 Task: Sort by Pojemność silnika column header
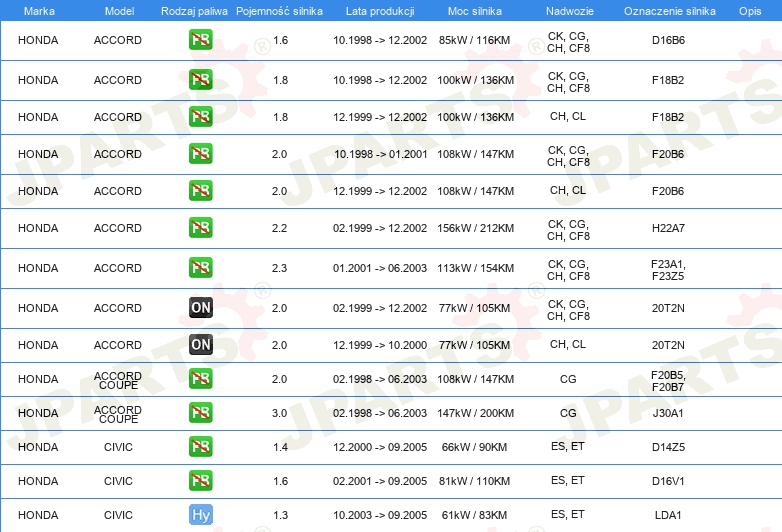[279, 11]
